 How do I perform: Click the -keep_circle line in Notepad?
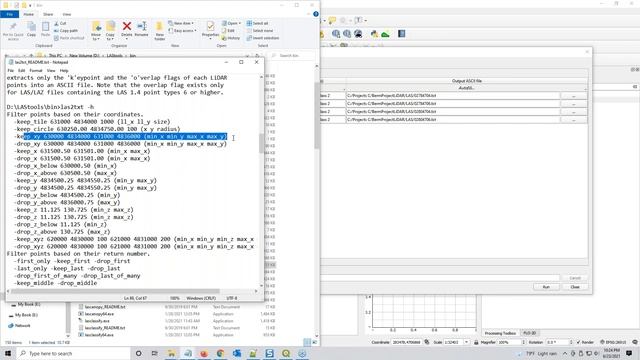coord(97,129)
